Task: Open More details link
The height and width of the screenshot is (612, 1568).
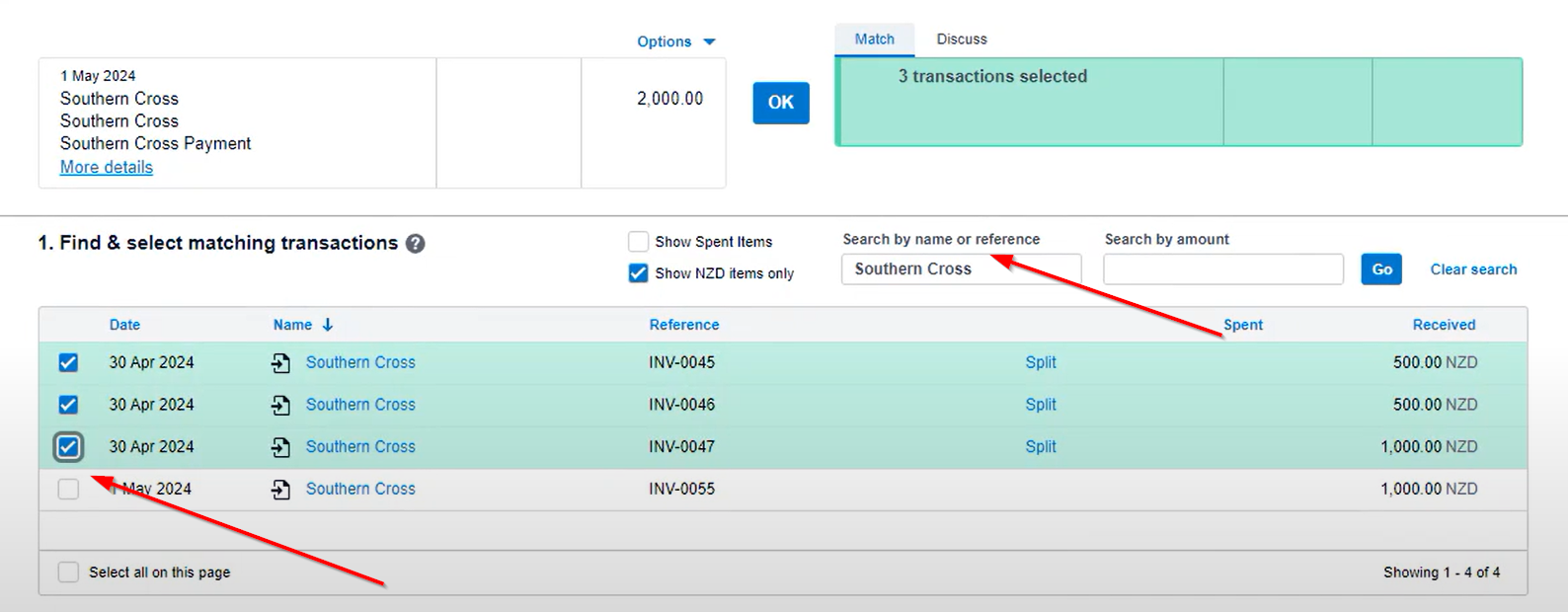Action: 107,167
